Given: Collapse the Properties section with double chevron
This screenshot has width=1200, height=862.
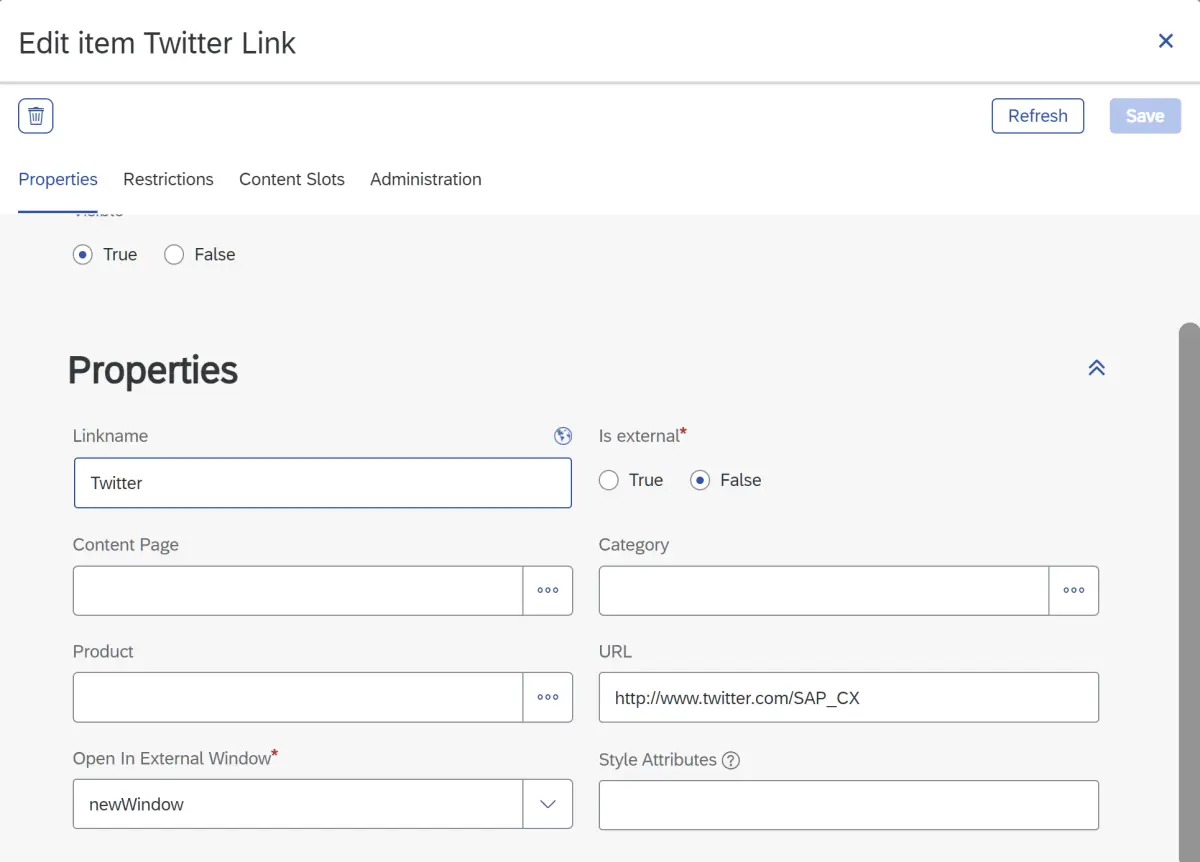Looking at the screenshot, I should 1096,367.
